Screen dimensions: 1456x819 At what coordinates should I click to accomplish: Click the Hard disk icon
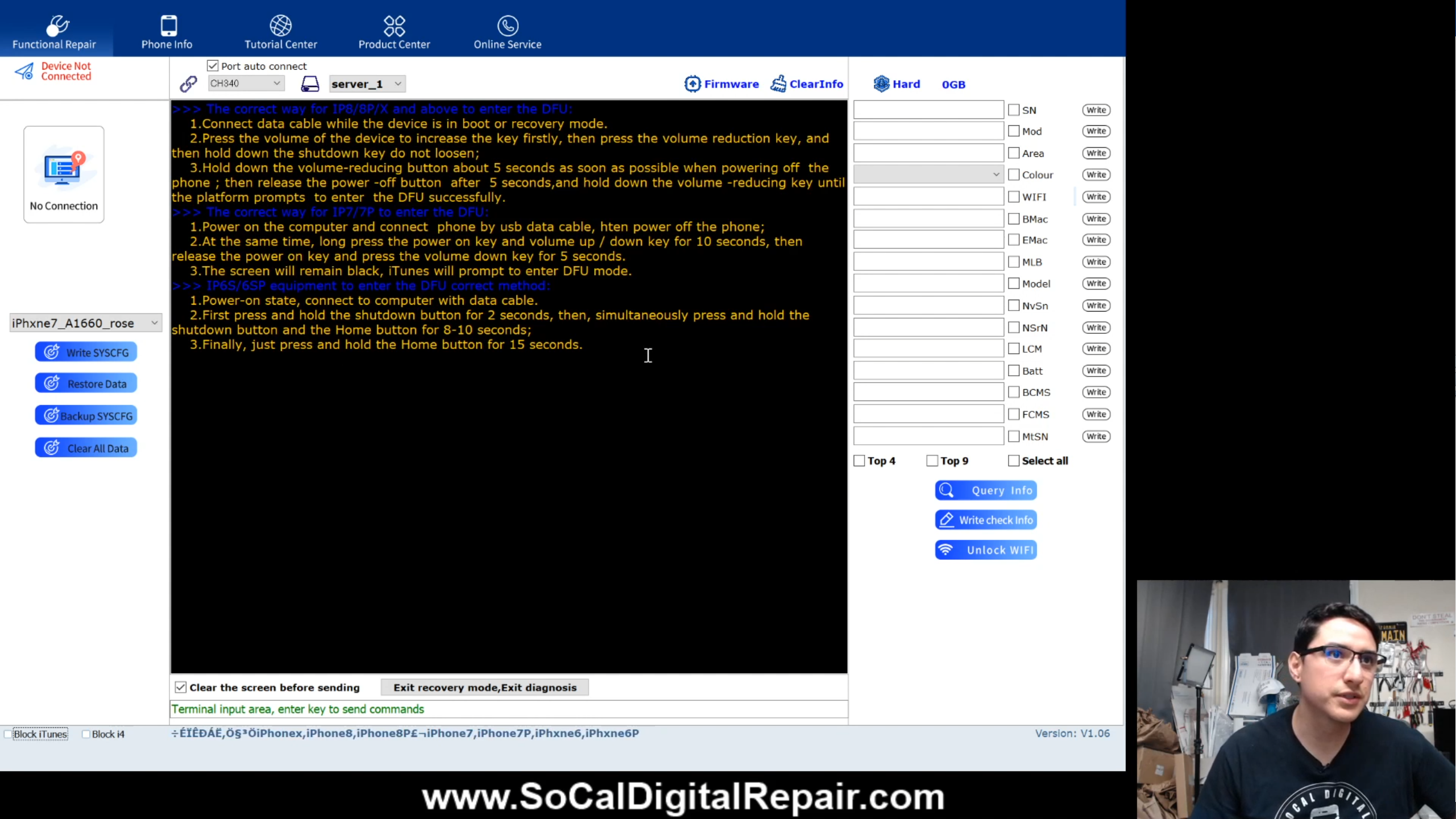pyautogui.click(x=881, y=84)
